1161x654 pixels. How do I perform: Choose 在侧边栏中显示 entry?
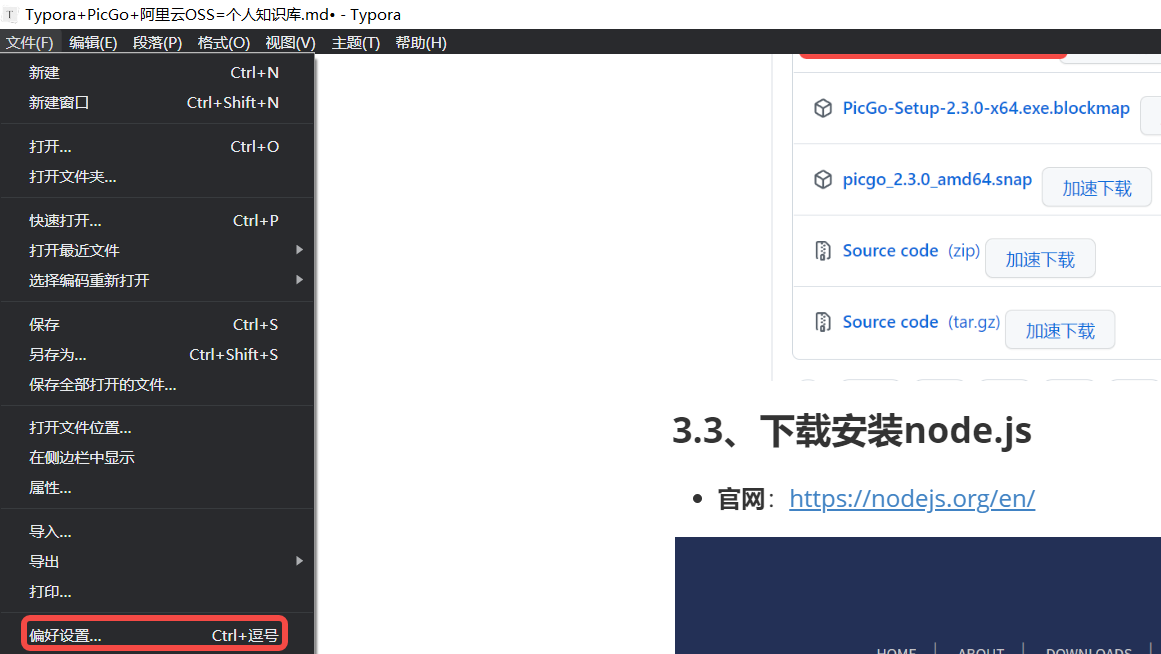pyautogui.click(x=157, y=458)
